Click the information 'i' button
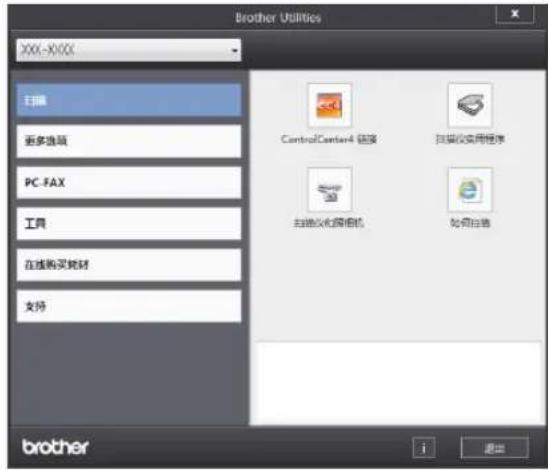Viewport: 548px width, 470px height. coord(424,447)
